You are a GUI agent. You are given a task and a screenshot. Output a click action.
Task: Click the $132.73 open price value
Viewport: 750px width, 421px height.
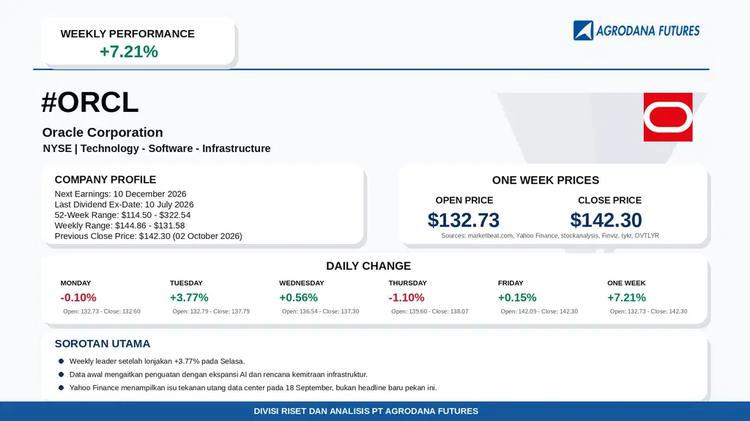click(463, 220)
